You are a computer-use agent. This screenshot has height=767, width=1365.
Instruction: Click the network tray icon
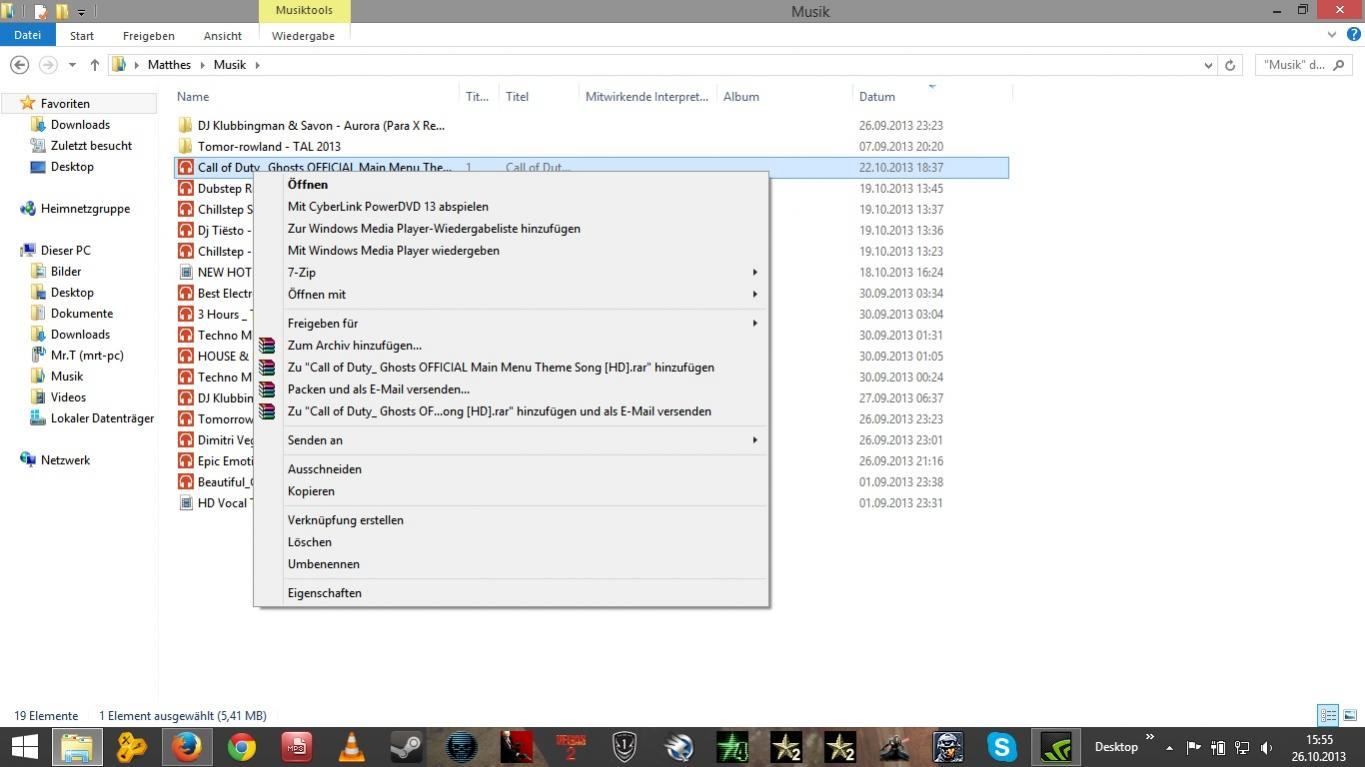pyautogui.click(x=1242, y=747)
